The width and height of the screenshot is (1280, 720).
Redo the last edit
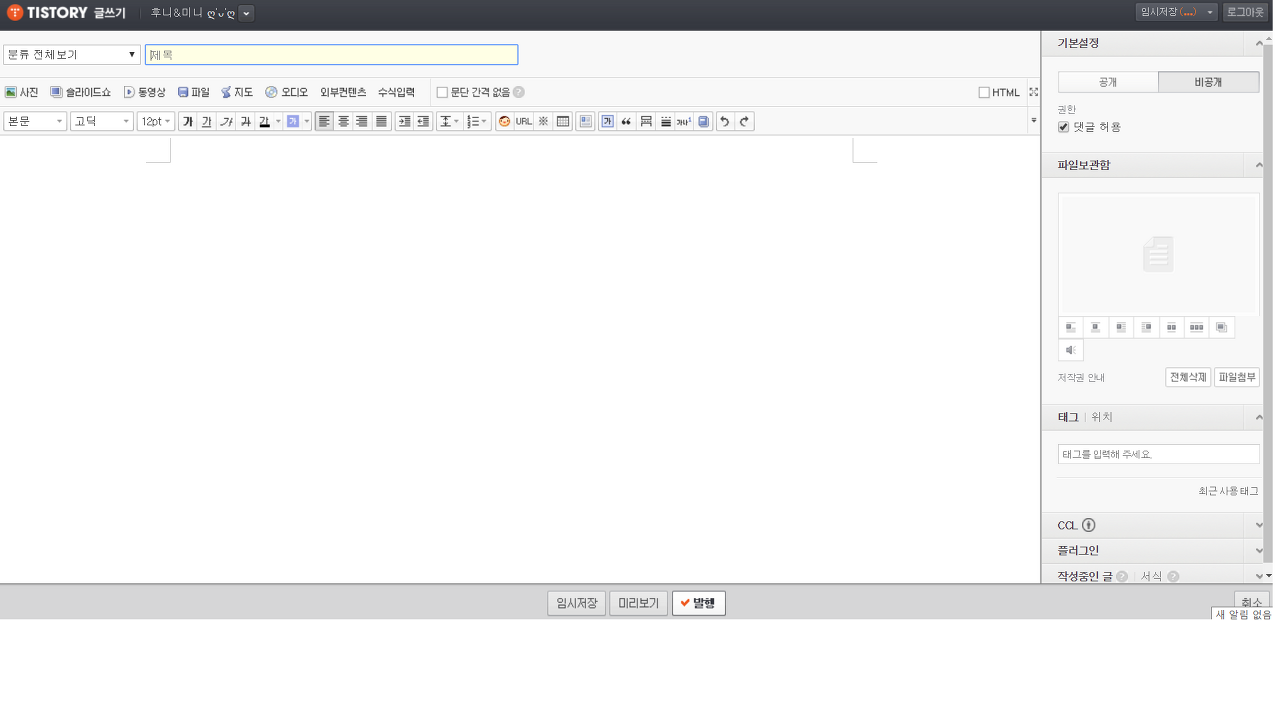click(x=744, y=122)
